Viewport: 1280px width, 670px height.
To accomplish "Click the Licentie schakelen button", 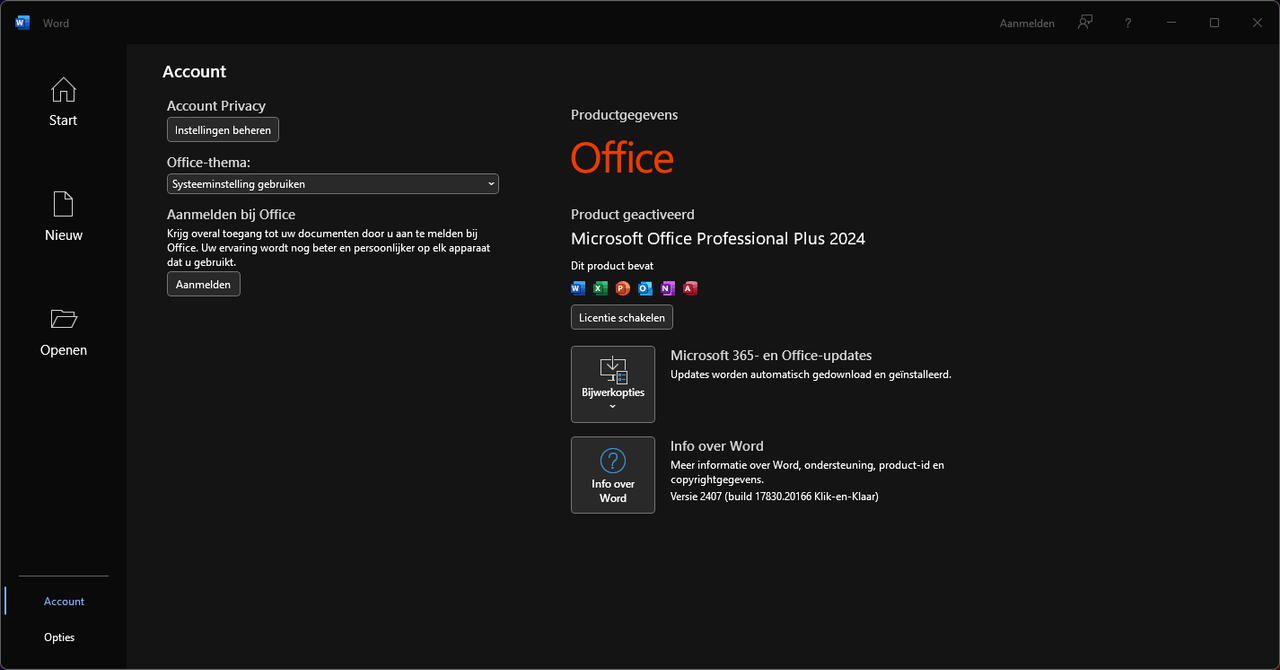I will pos(622,317).
